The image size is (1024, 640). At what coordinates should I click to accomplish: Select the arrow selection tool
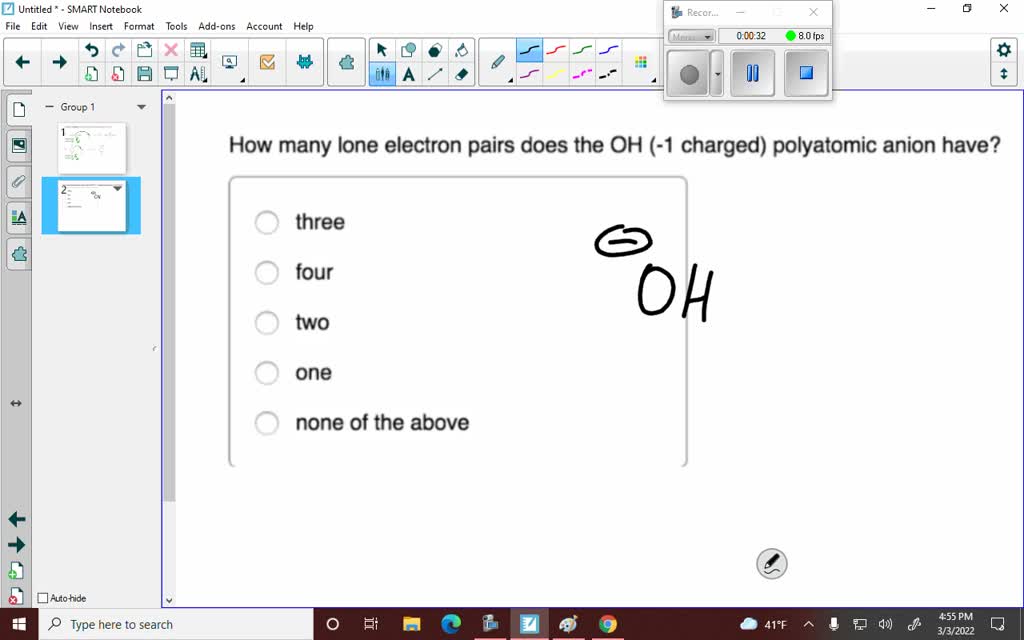[x=382, y=48]
